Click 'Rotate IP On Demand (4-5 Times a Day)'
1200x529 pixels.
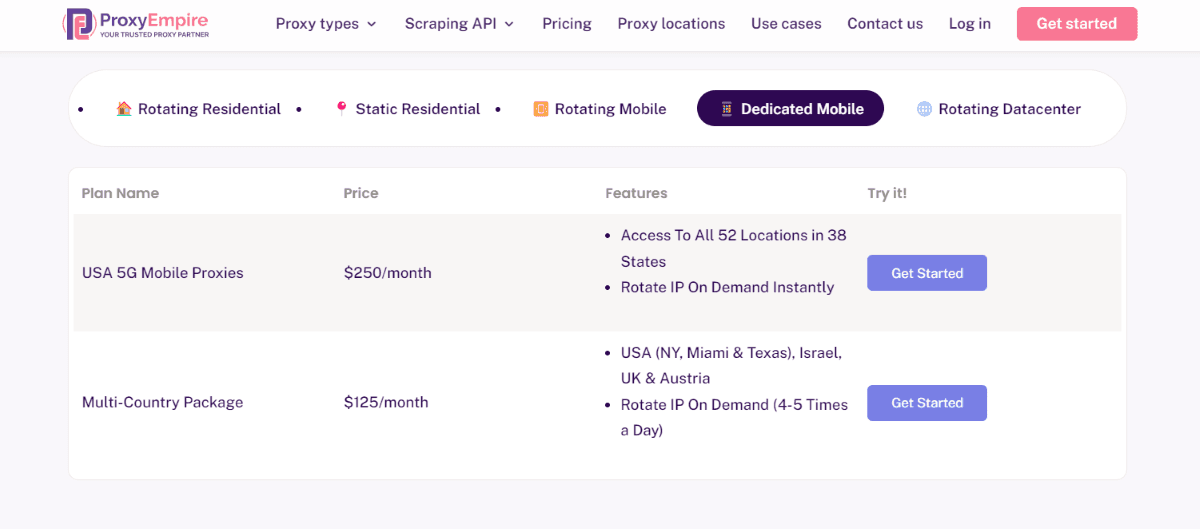[x=734, y=418]
